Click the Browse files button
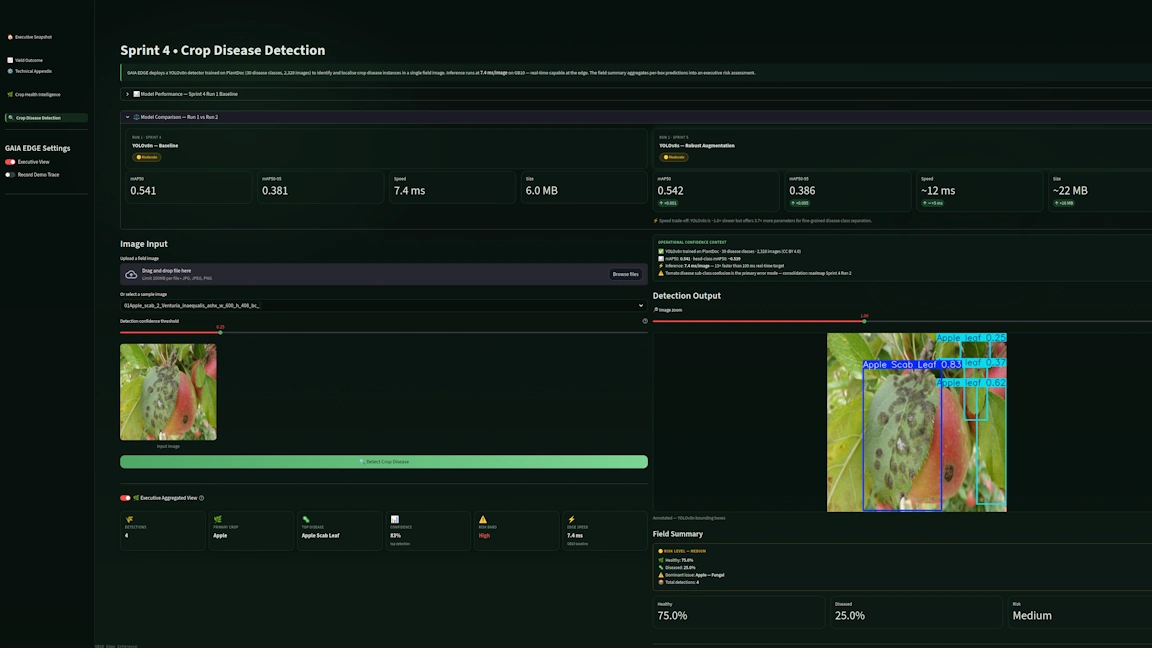The height and width of the screenshot is (648, 1152). (625, 274)
